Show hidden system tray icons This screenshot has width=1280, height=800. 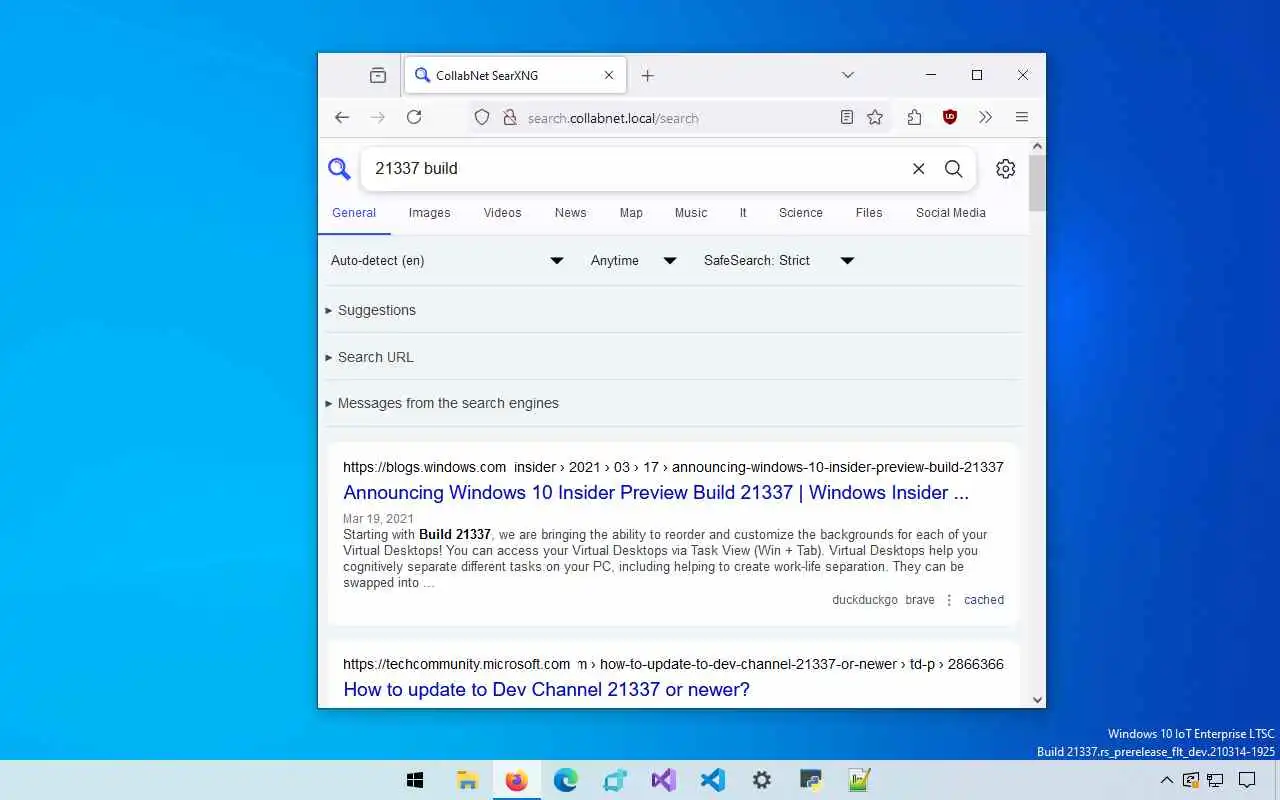coord(1166,780)
